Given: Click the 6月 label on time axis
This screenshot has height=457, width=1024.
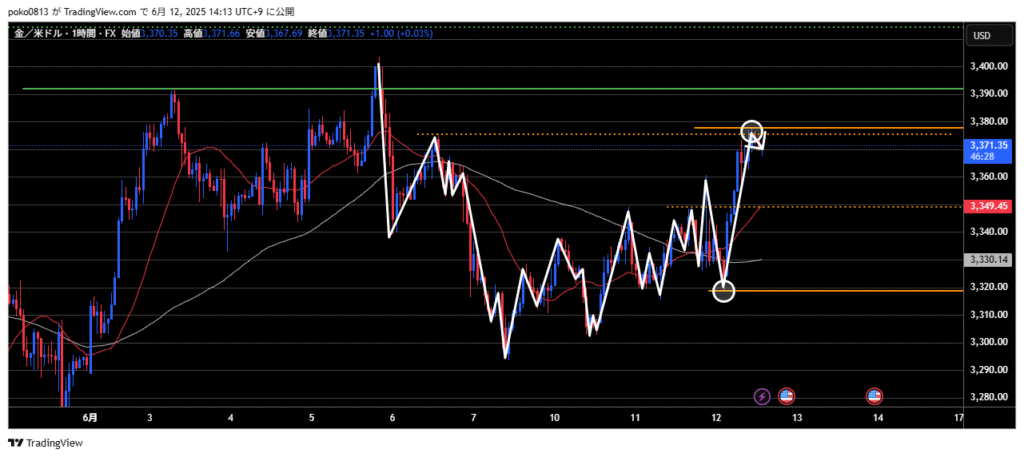Looking at the screenshot, I should (x=91, y=417).
